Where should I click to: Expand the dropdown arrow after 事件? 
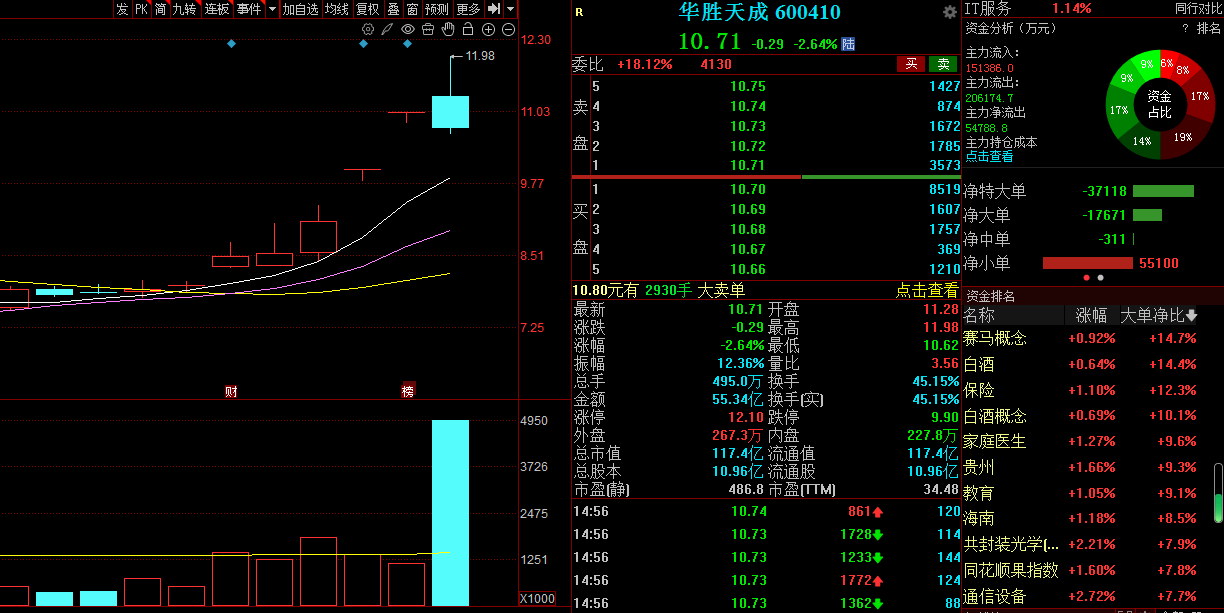click(x=270, y=9)
